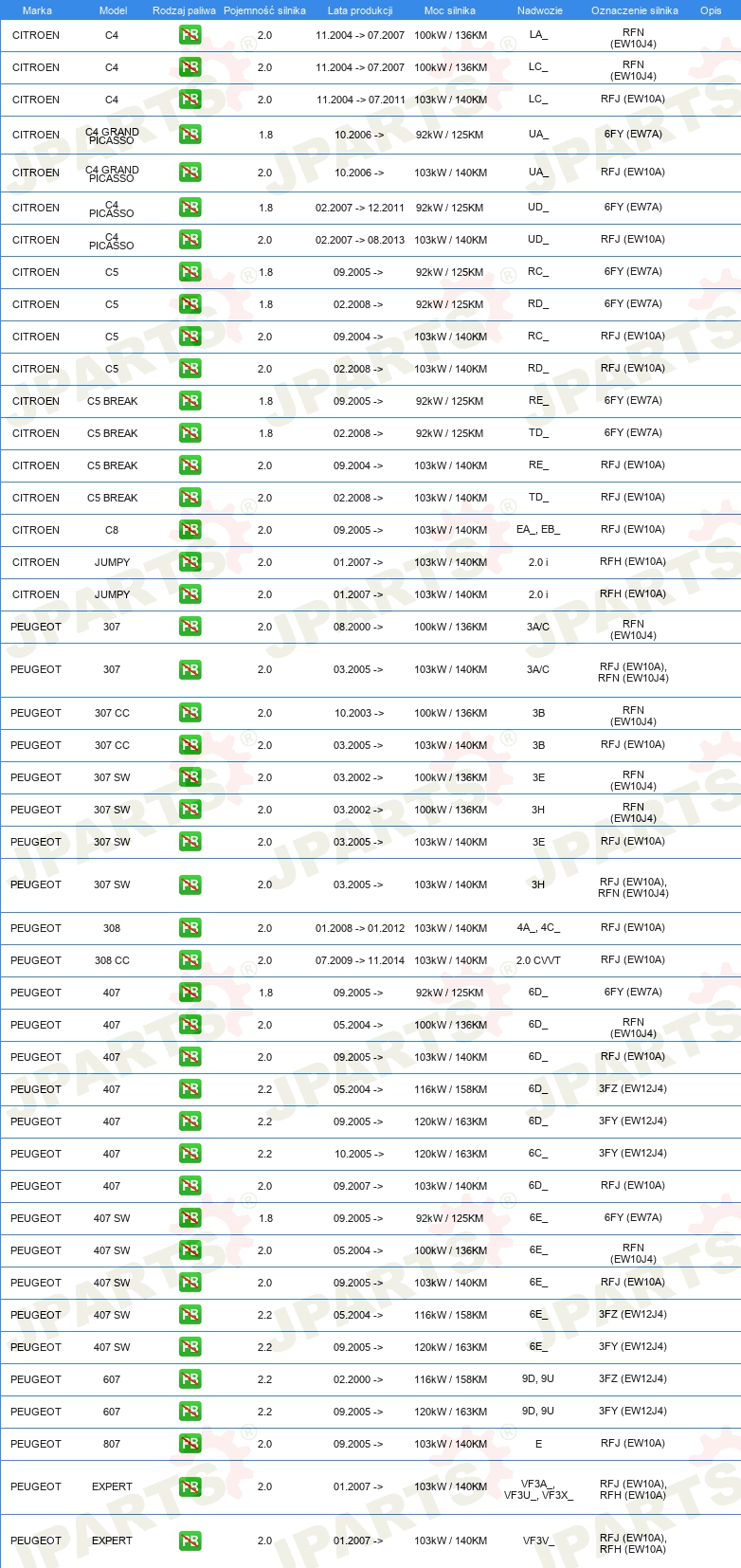
Task: Click the '08.2000 ->' production date cell
Action: coord(358,627)
